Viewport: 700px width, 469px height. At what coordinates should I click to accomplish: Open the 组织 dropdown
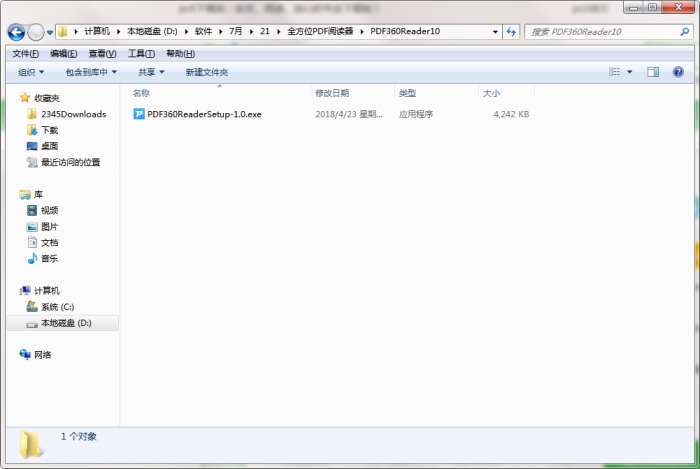pos(31,72)
